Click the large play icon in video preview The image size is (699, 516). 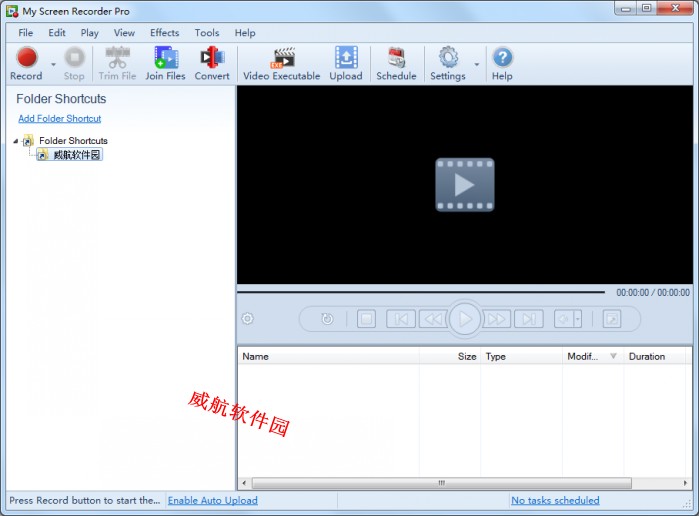465,185
